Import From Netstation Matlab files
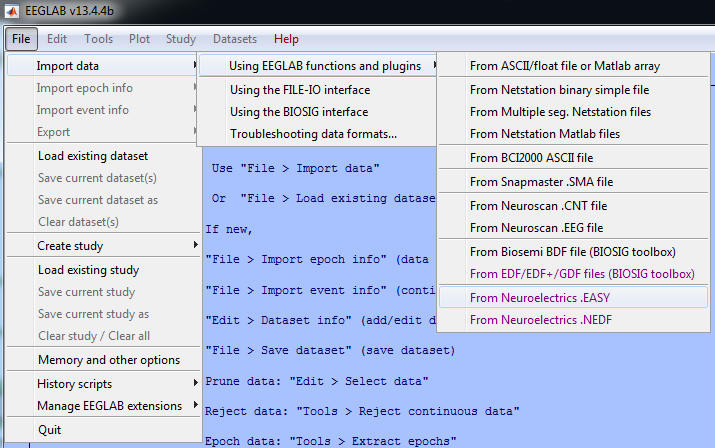Image resolution: width=715 pixels, height=448 pixels. coord(573,134)
